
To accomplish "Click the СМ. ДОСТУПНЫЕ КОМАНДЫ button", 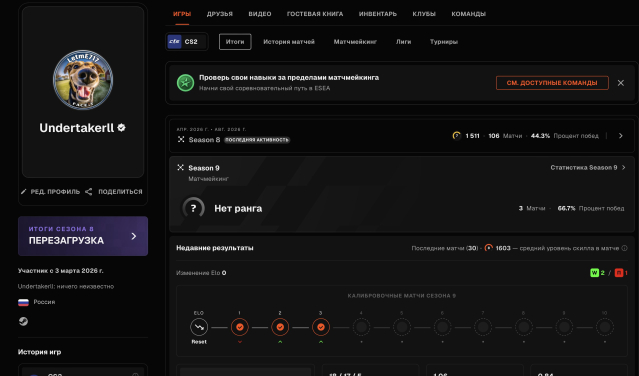I will [552, 83].
